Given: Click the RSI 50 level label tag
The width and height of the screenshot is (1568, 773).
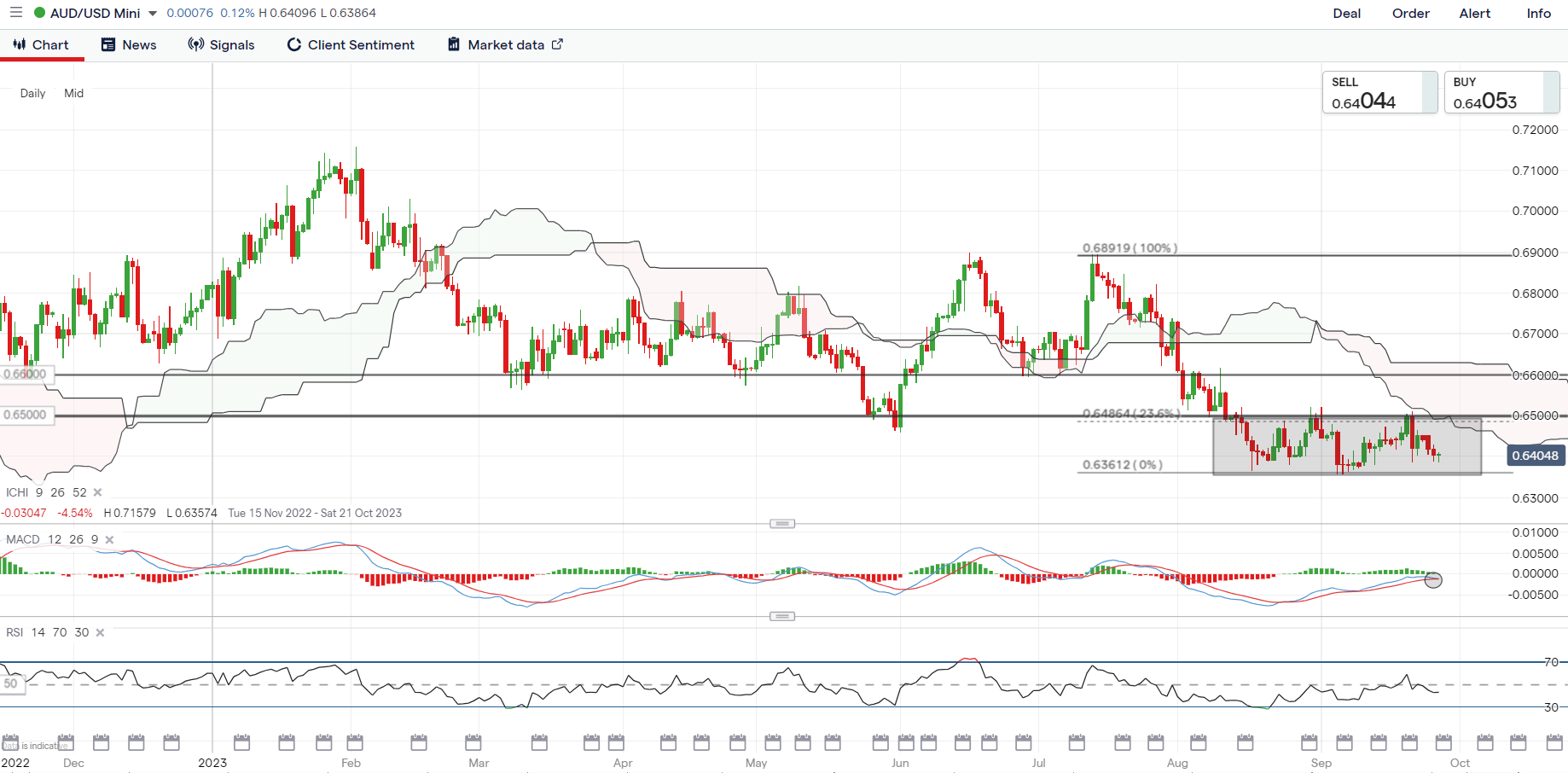Looking at the screenshot, I should (x=12, y=683).
